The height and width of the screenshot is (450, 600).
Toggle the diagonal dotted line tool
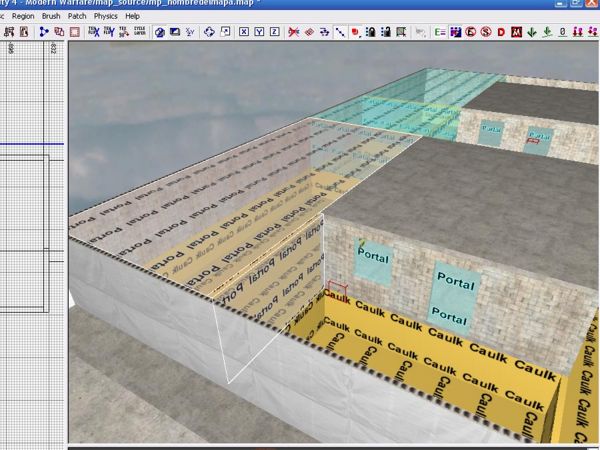point(340,32)
